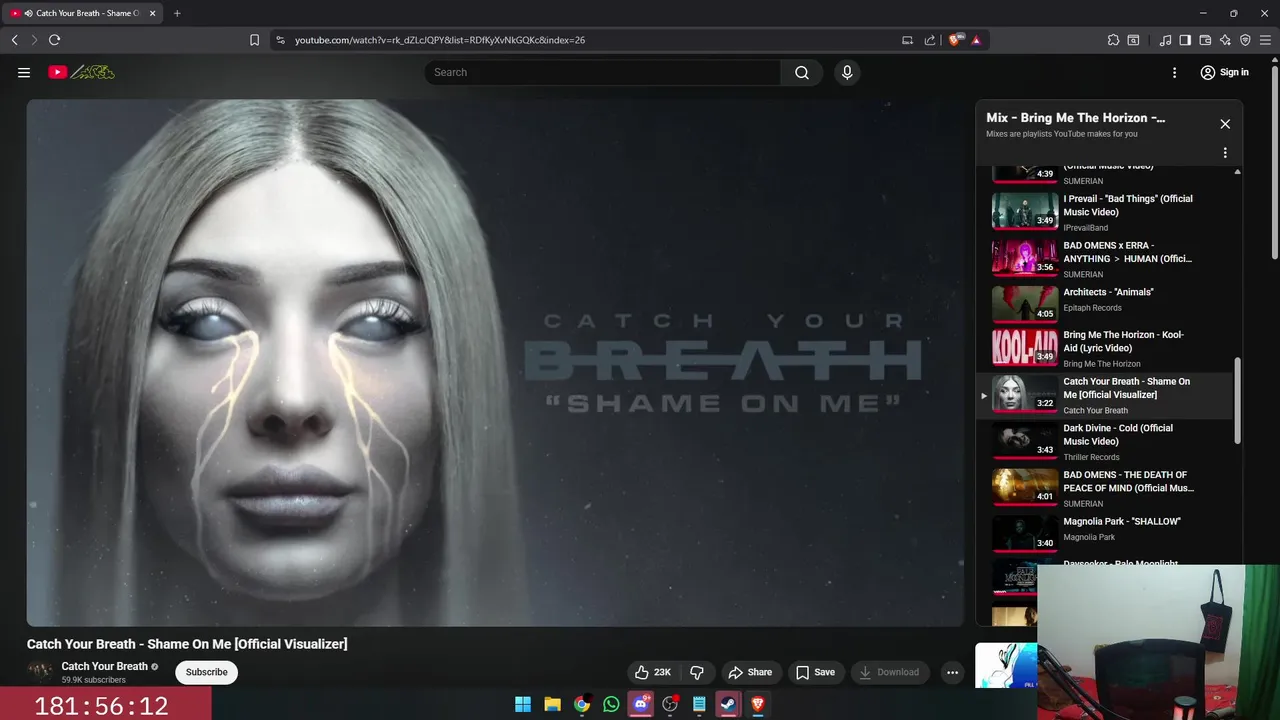Share the video
The height and width of the screenshot is (720, 1280).
[750, 672]
